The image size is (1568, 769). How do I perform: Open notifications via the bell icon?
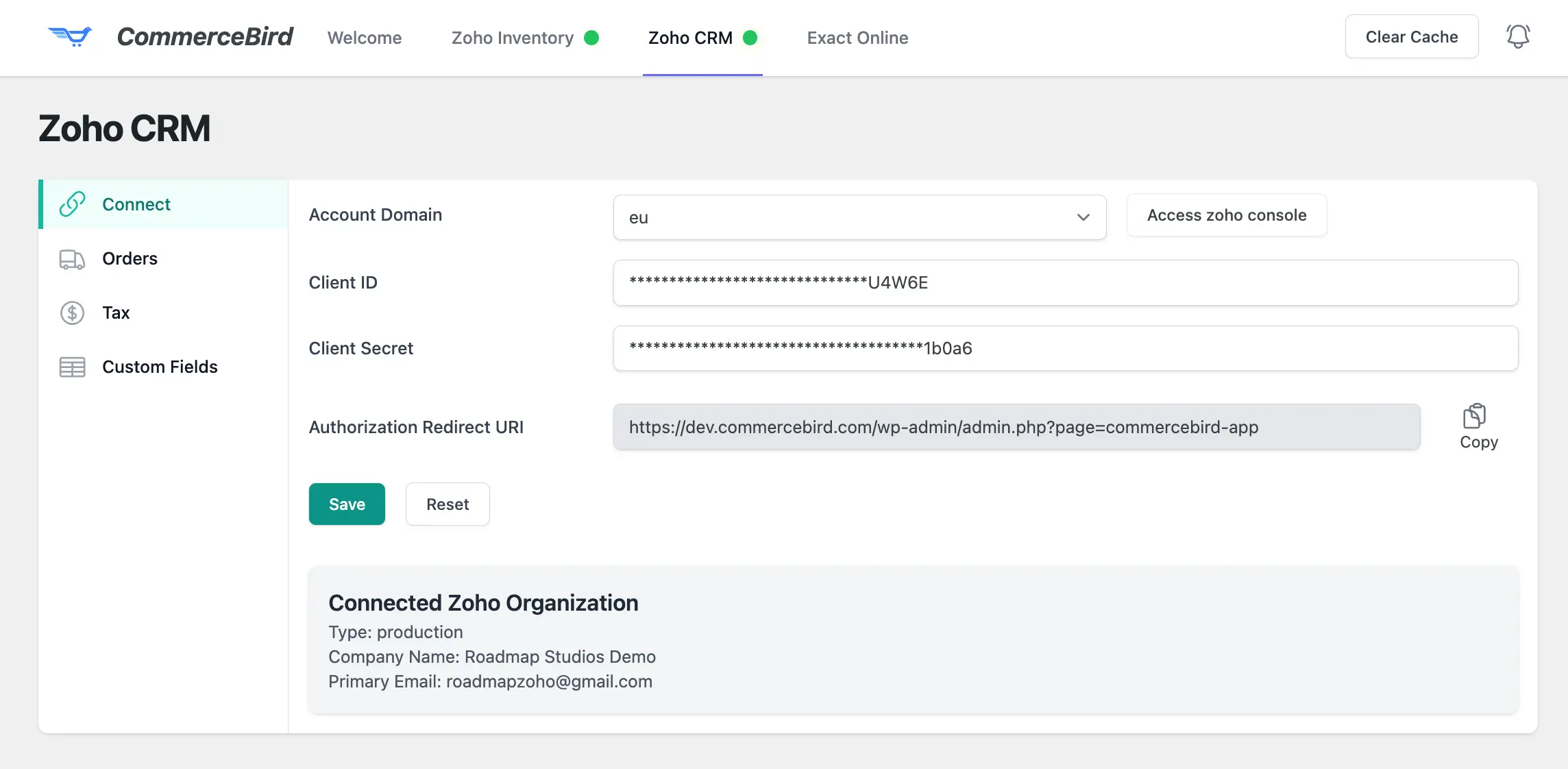(1517, 36)
